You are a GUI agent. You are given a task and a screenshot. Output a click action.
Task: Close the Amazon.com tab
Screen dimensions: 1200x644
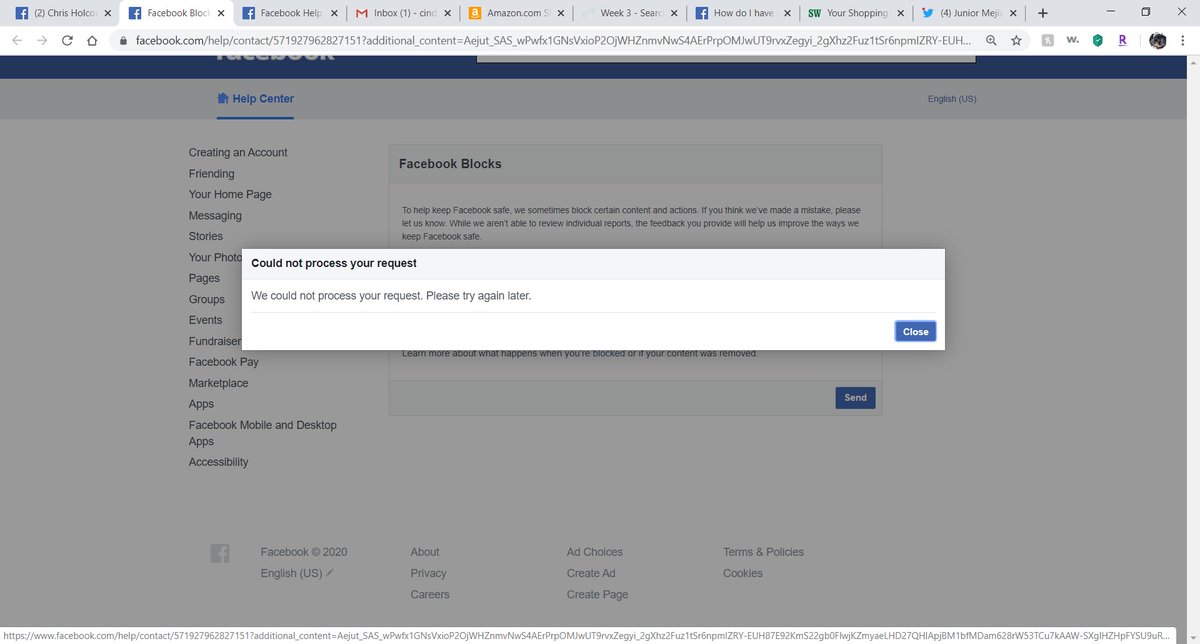(561, 14)
